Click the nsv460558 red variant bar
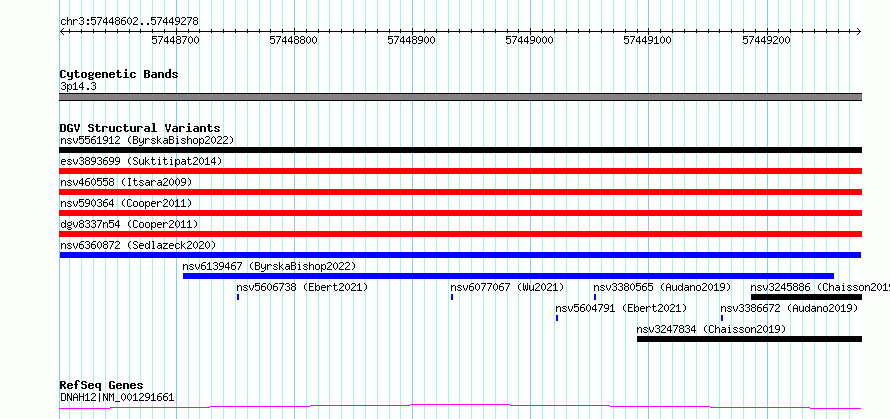Screen dimensions: 890x419 pyautogui.click(x=460, y=192)
